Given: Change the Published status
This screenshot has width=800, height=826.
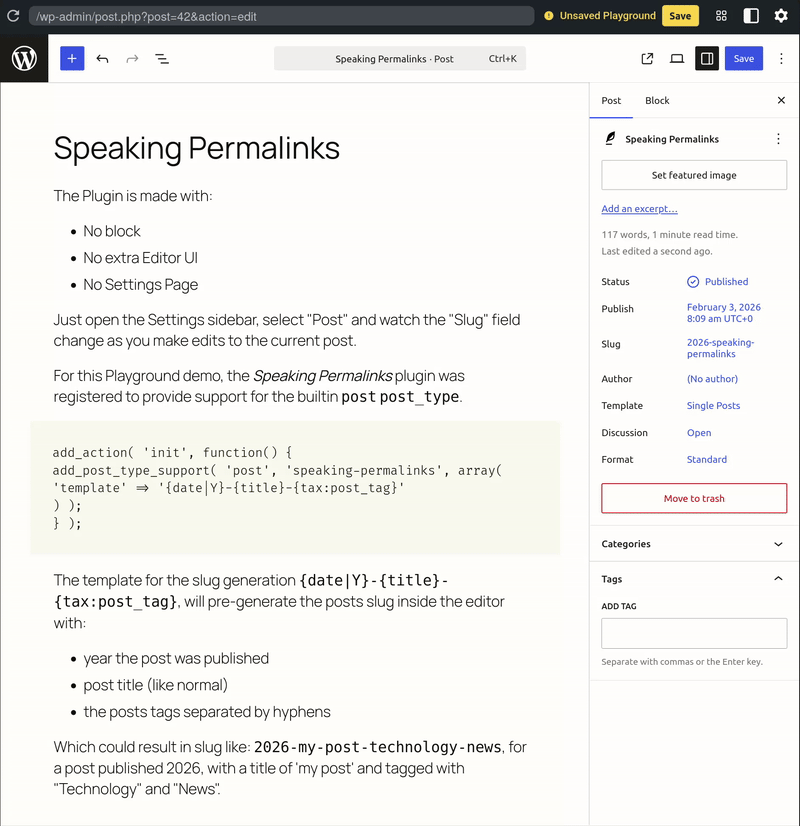Looking at the screenshot, I should click(717, 282).
